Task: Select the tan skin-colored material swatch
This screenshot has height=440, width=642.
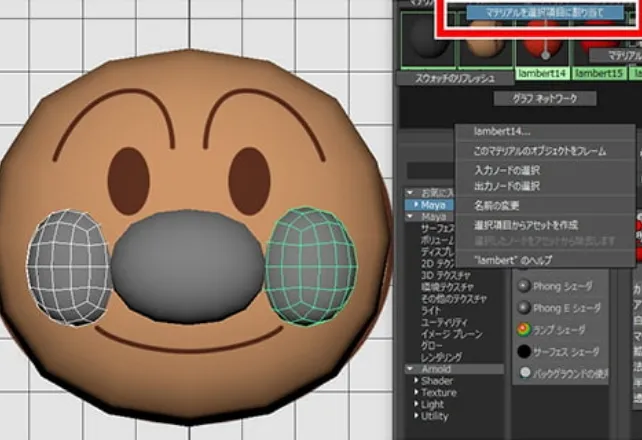Action: coord(486,41)
